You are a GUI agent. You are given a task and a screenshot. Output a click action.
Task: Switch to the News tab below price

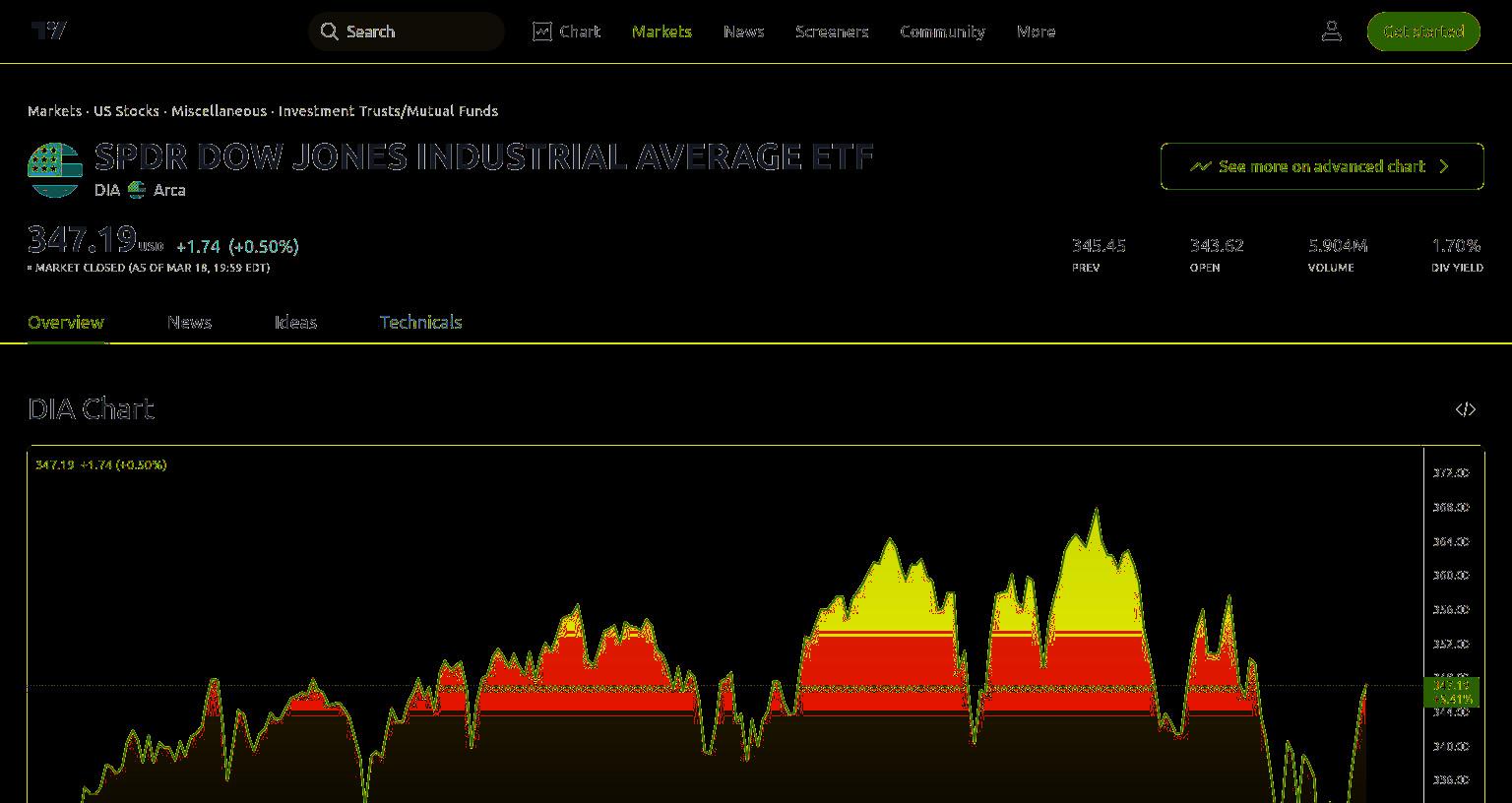[x=189, y=323]
